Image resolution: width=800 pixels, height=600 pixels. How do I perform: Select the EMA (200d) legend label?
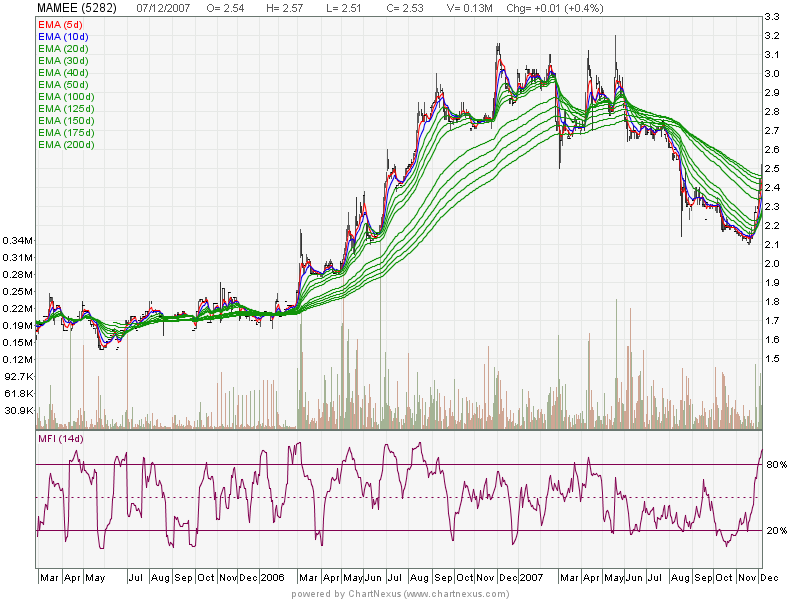tap(67, 144)
